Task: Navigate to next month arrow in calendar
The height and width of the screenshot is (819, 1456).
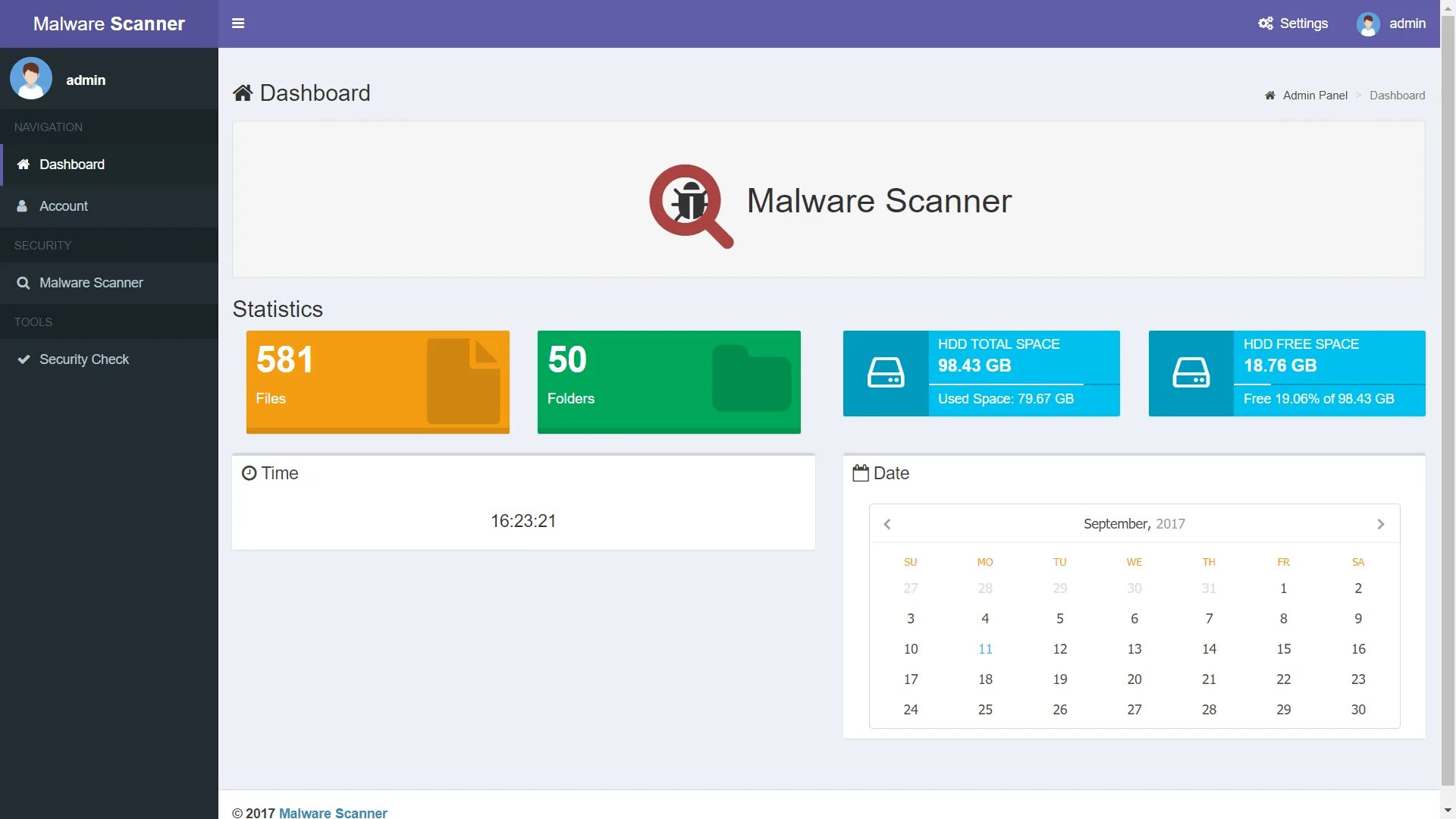Action: (1380, 524)
